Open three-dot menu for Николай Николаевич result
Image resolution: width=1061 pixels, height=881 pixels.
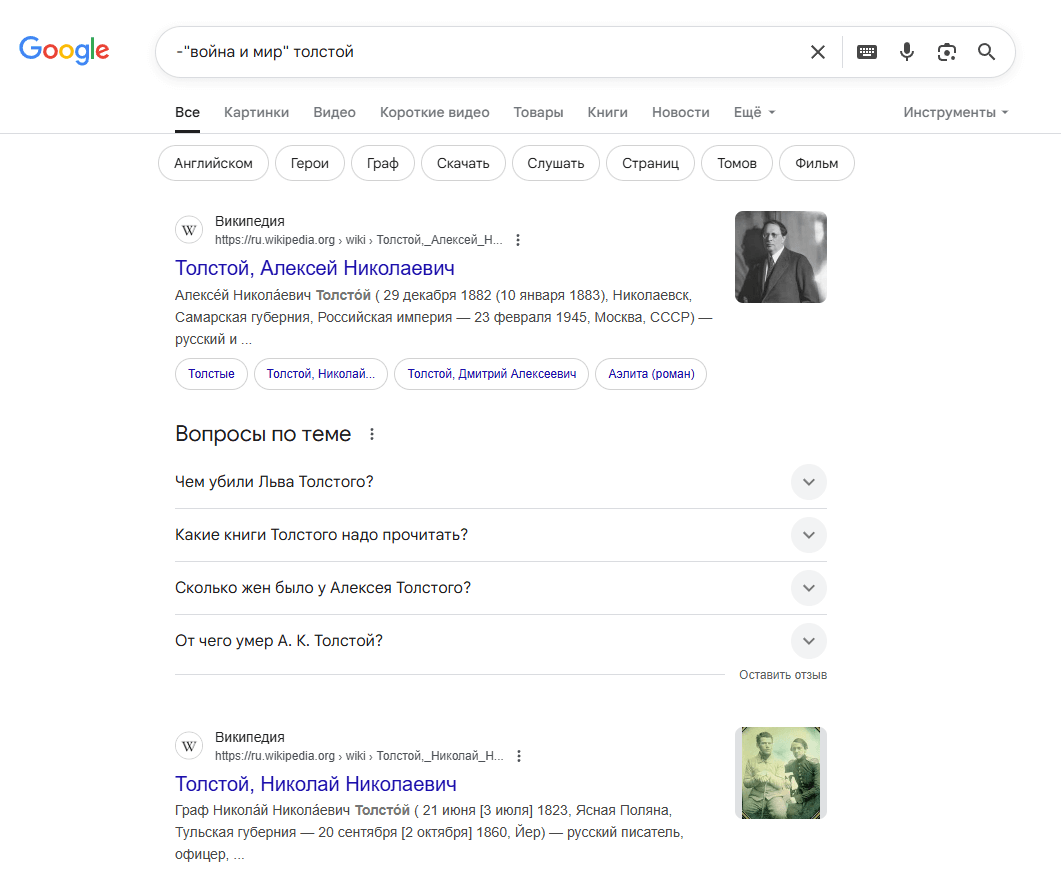(519, 756)
